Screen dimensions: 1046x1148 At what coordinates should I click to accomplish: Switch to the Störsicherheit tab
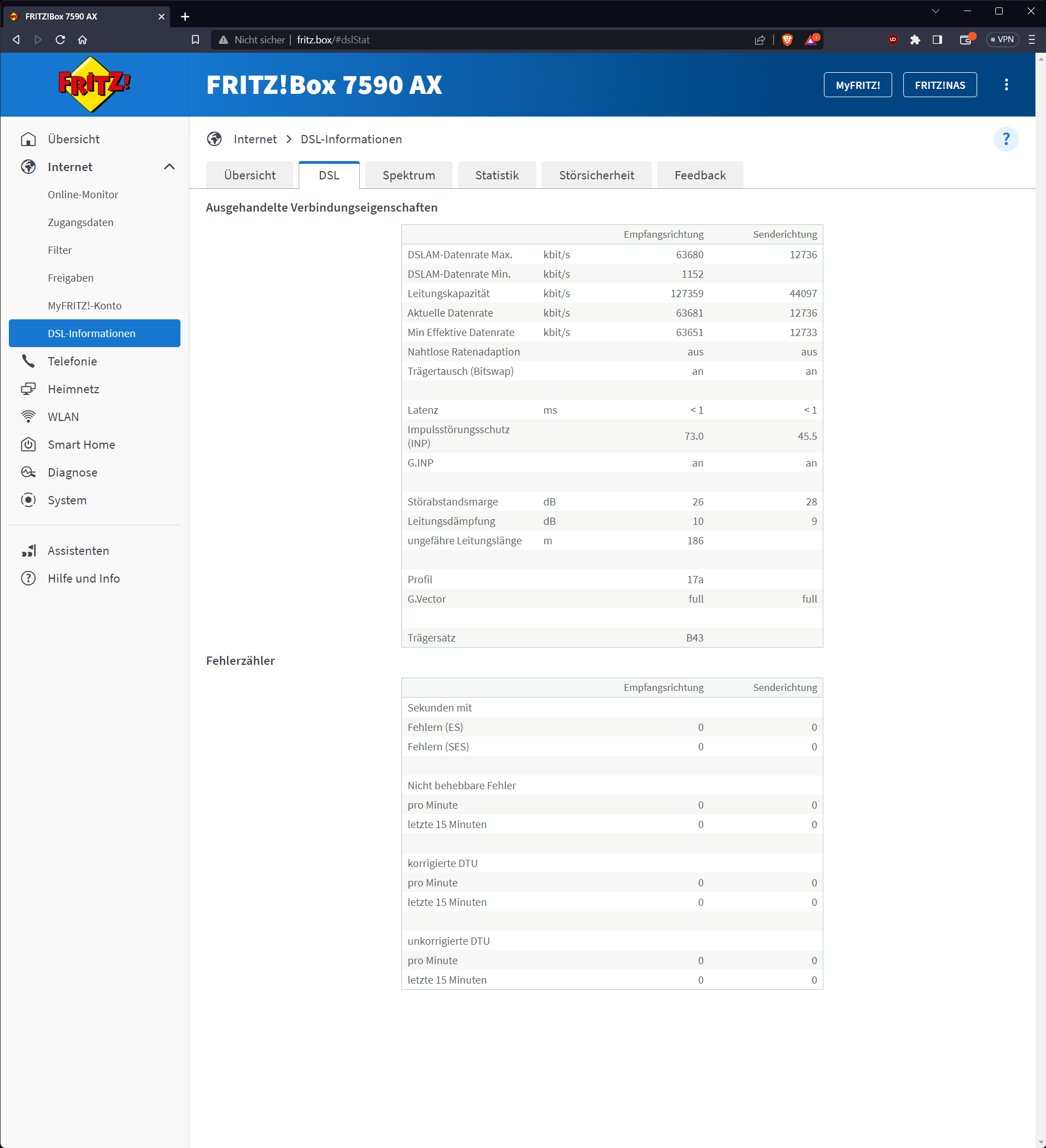[596, 176]
